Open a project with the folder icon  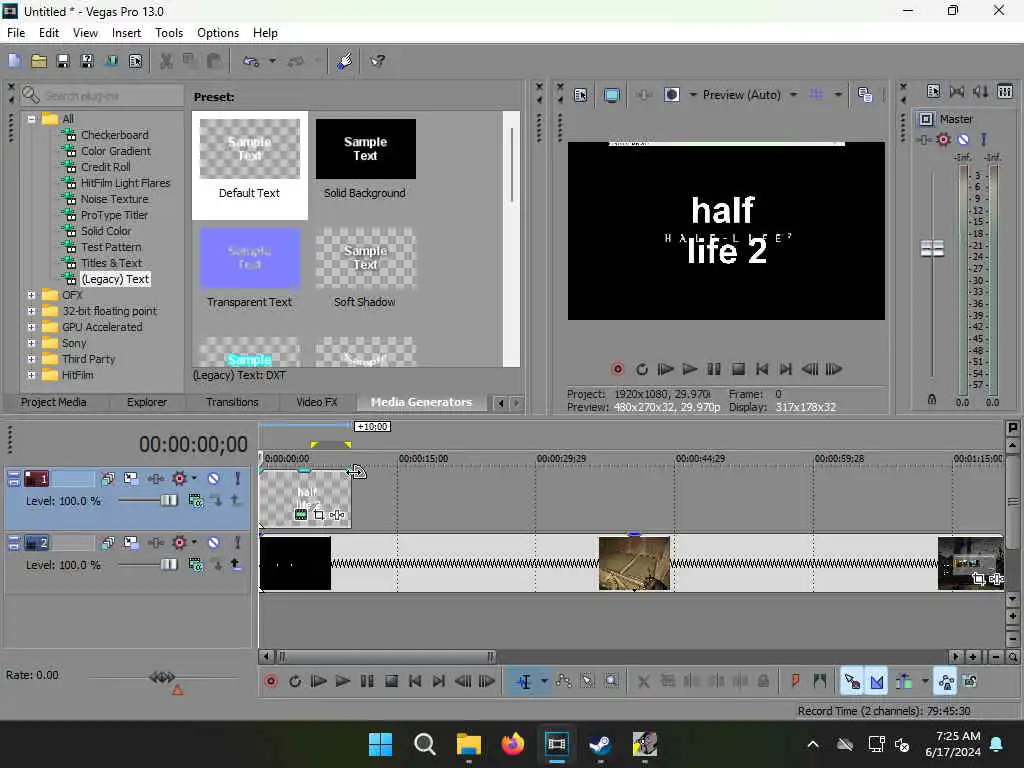[x=39, y=61]
